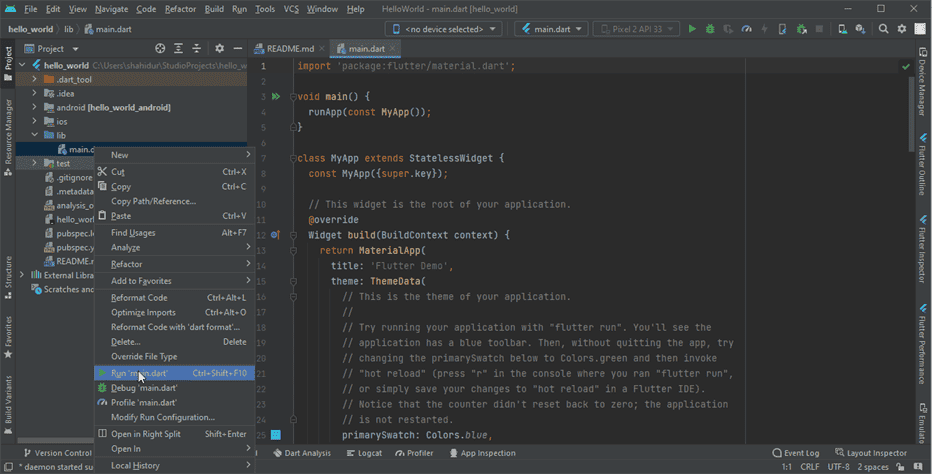Click the Select Opened File target icon
932x474 pixels.
point(160,48)
